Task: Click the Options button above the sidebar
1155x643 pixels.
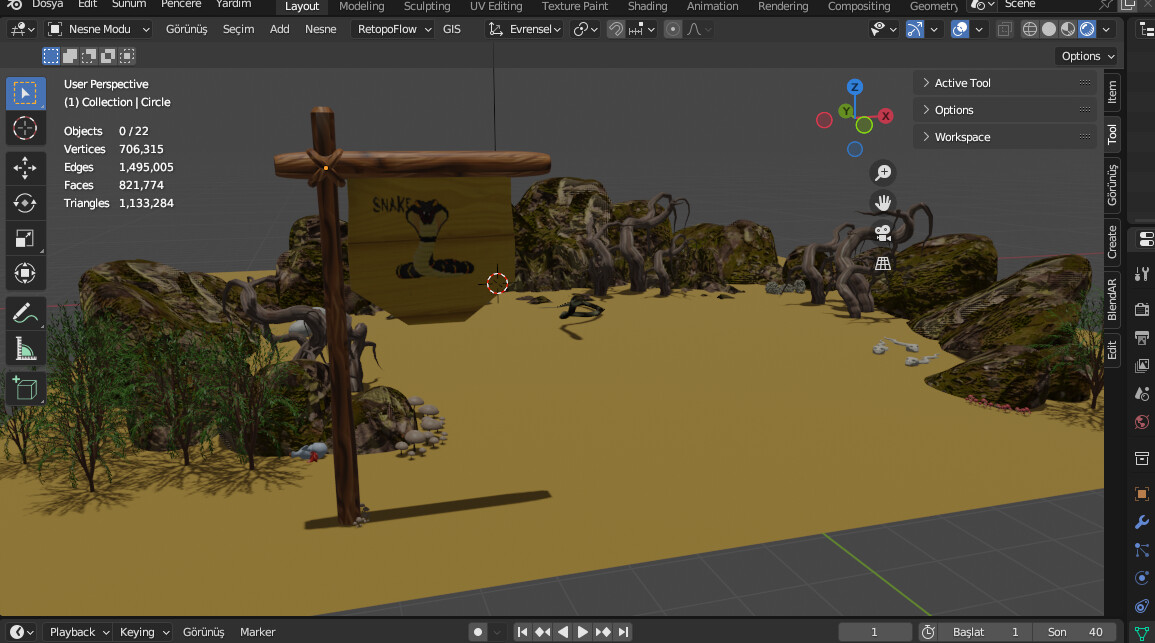Action: click(x=1087, y=56)
